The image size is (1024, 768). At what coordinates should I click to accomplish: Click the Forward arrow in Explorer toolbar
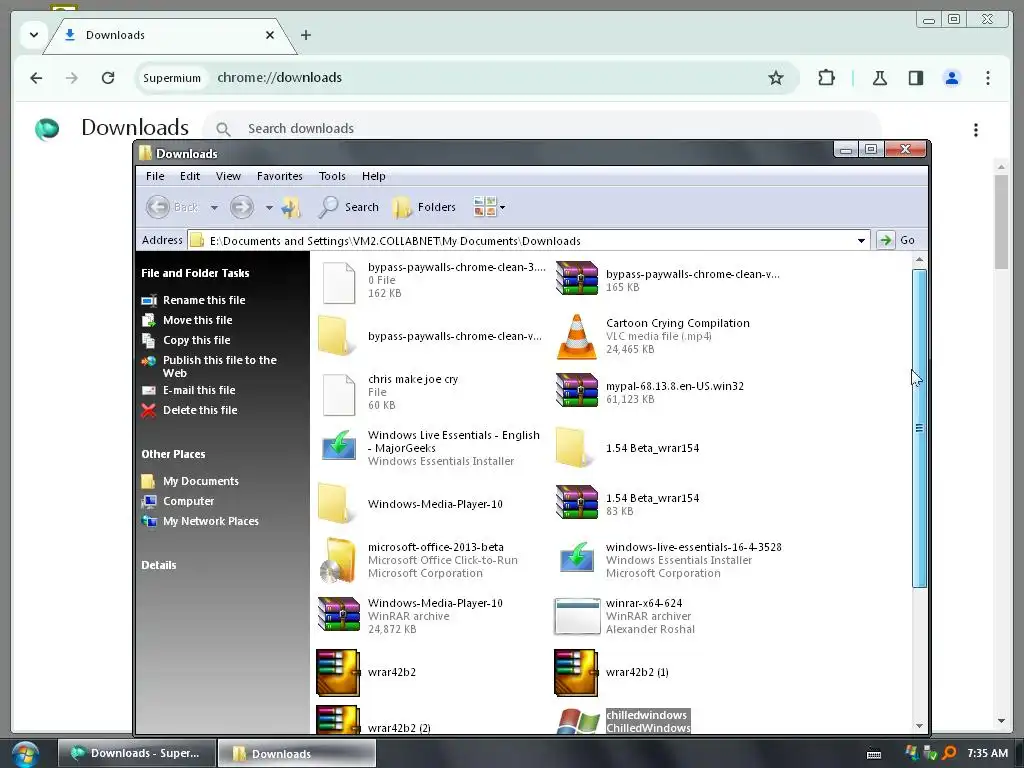242,207
